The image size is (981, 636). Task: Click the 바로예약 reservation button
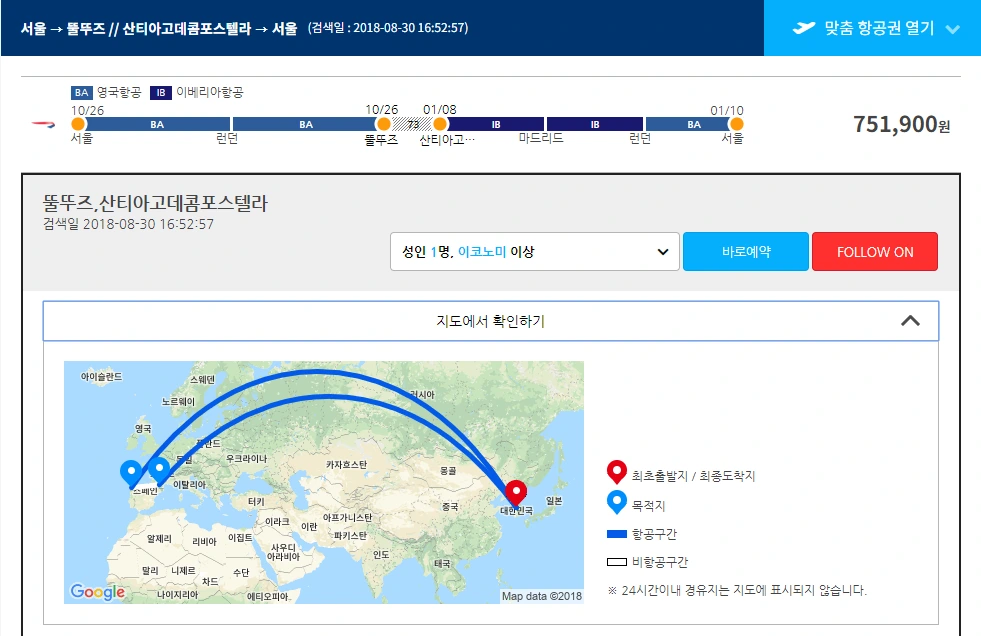pyautogui.click(x=745, y=252)
